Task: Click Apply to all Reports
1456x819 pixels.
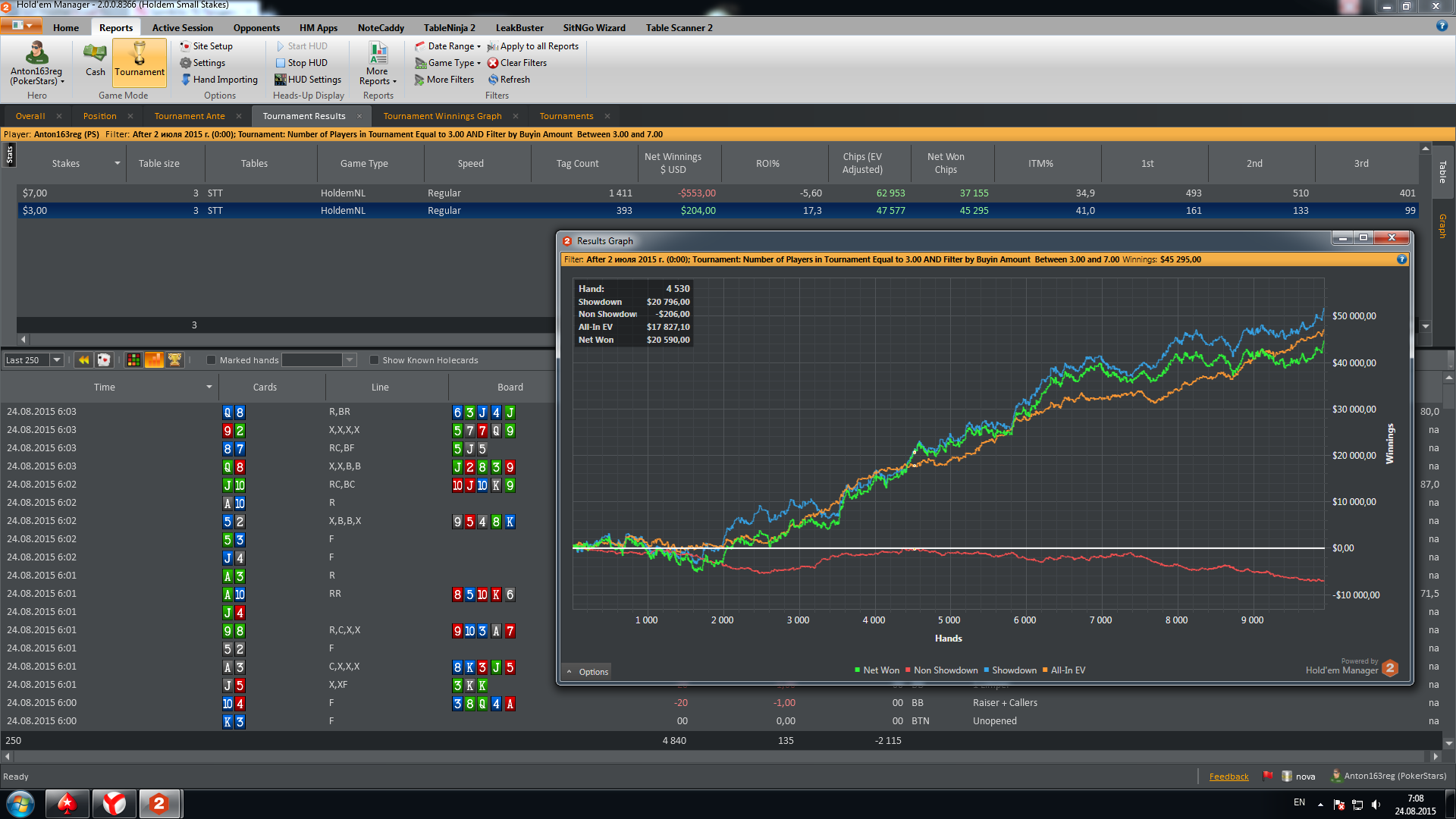Action: click(x=533, y=46)
